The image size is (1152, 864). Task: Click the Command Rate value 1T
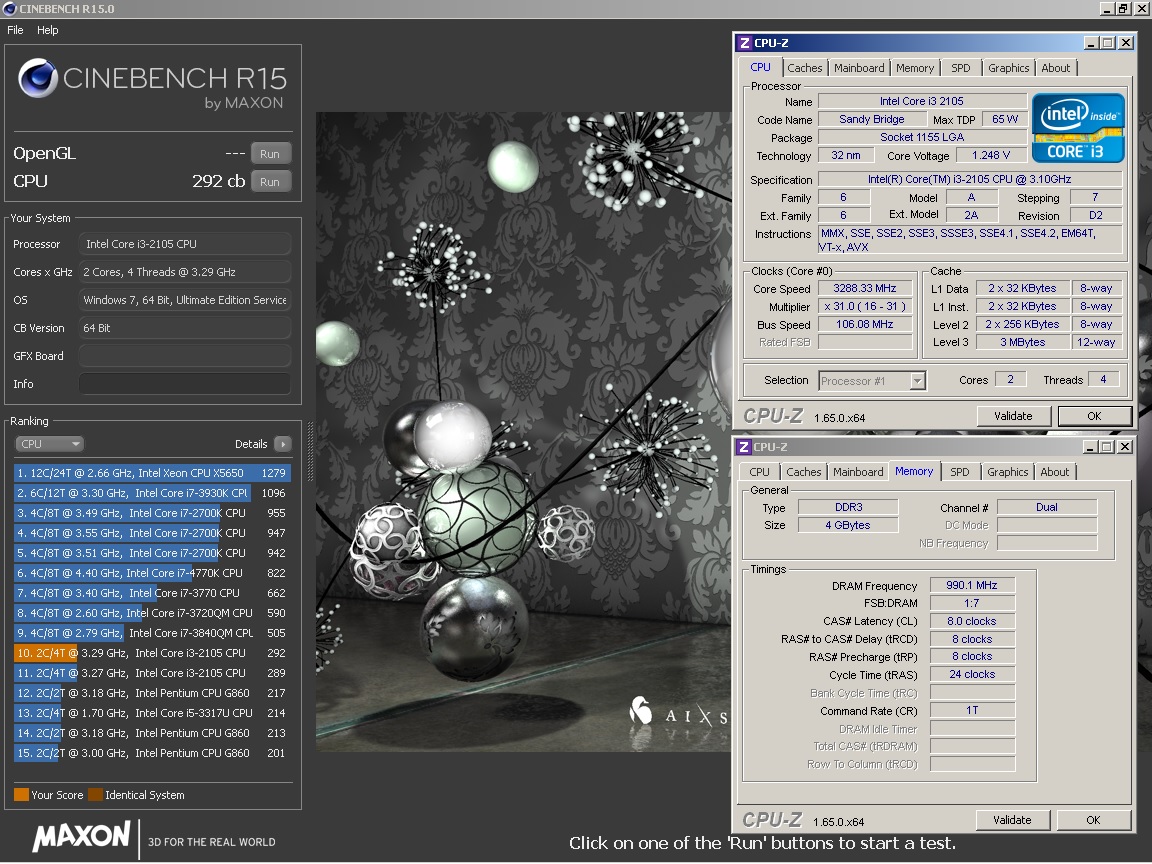tap(972, 710)
